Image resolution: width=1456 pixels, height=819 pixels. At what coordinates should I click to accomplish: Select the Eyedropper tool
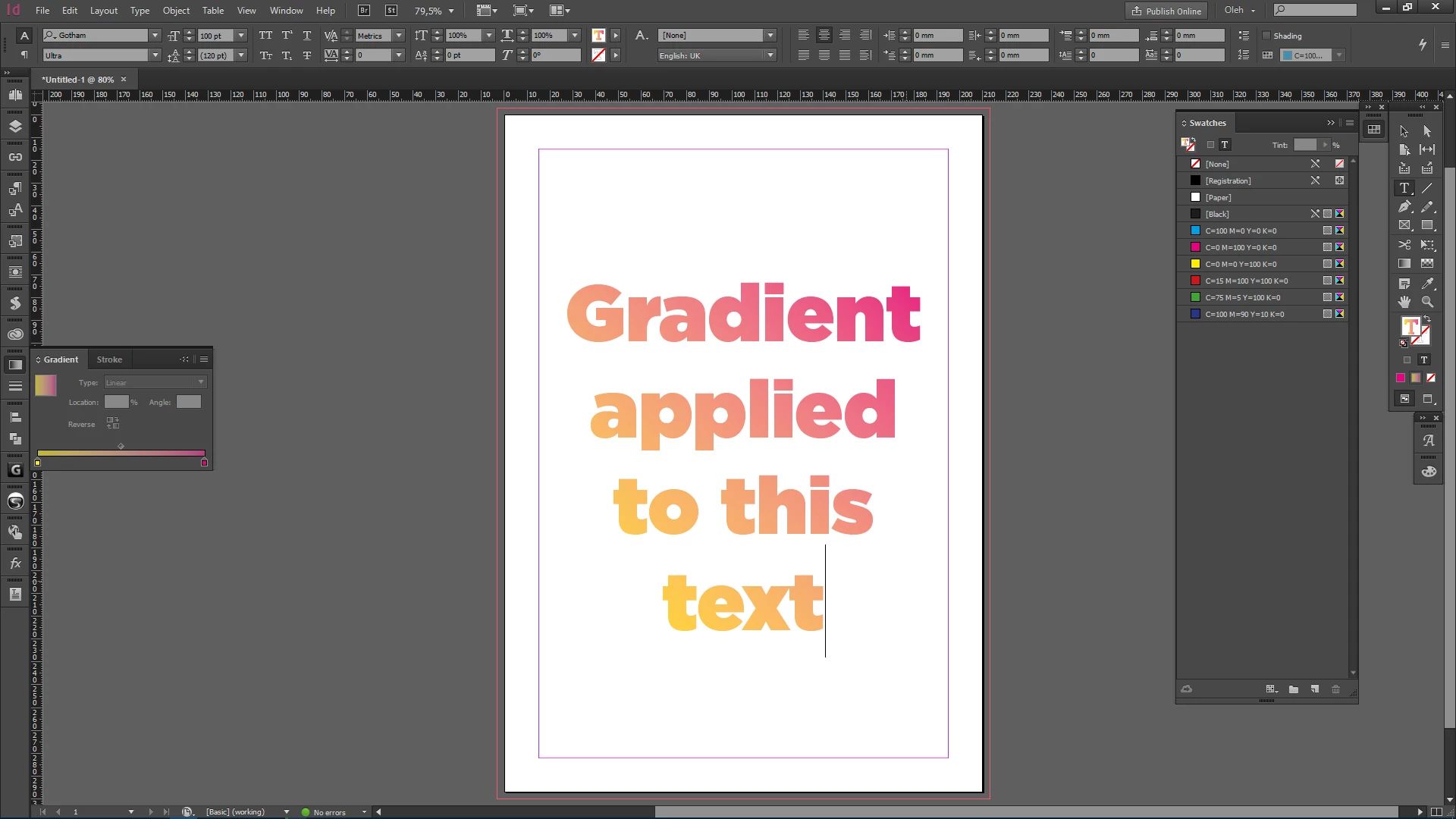1427,283
